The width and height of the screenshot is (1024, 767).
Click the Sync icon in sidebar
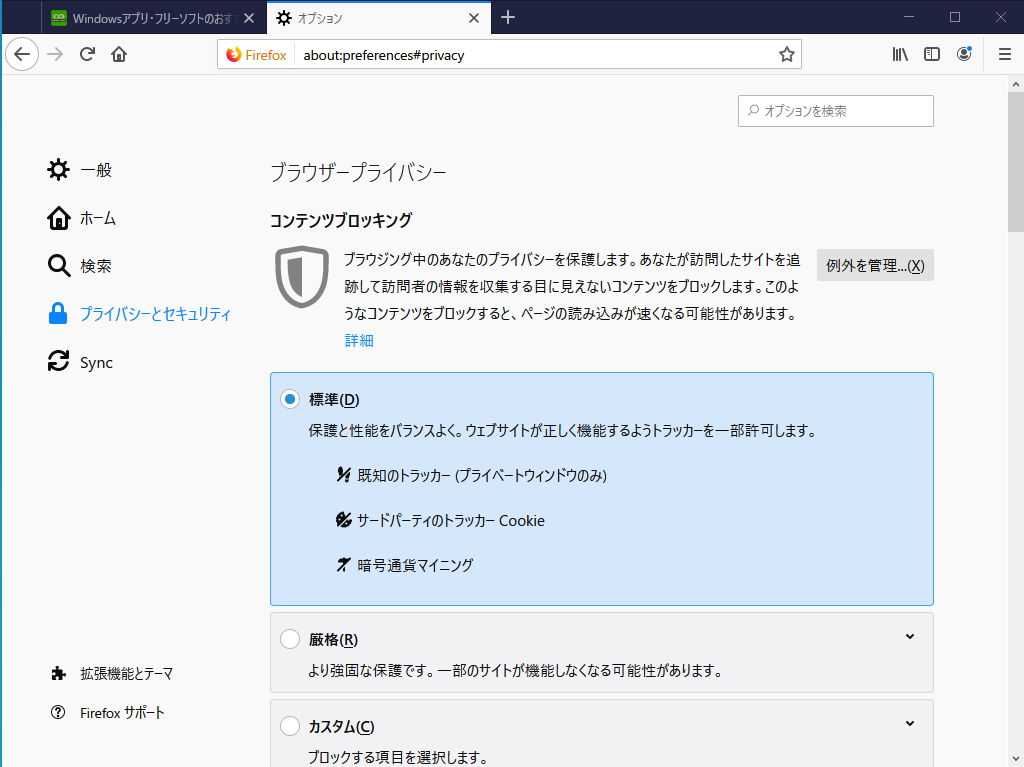pos(57,362)
